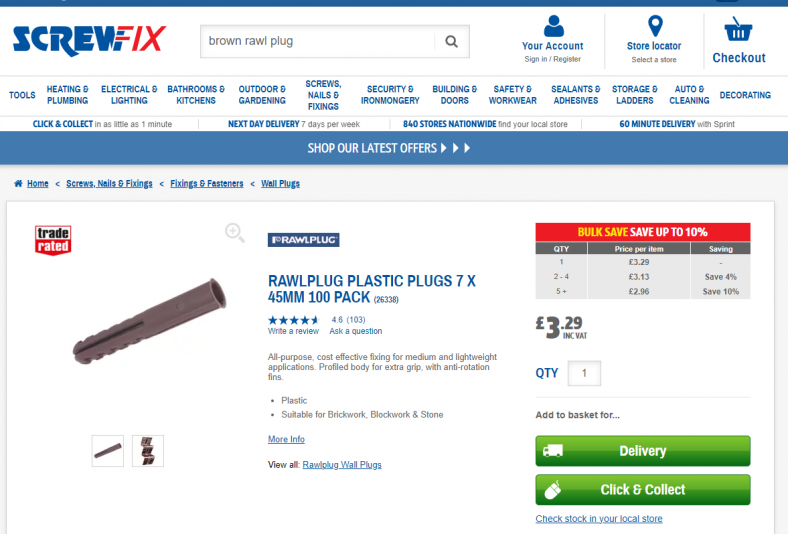
Task: Expand Shop Our Latest Offers banner
Action: (x=389, y=148)
